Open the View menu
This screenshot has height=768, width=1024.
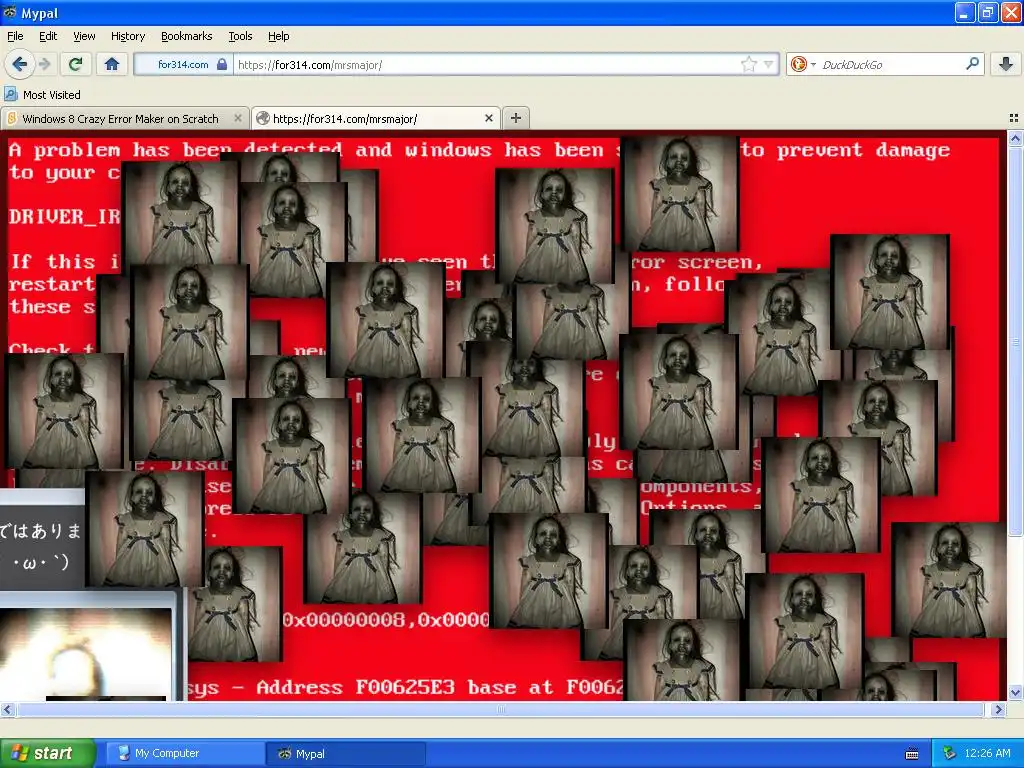pyautogui.click(x=84, y=36)
